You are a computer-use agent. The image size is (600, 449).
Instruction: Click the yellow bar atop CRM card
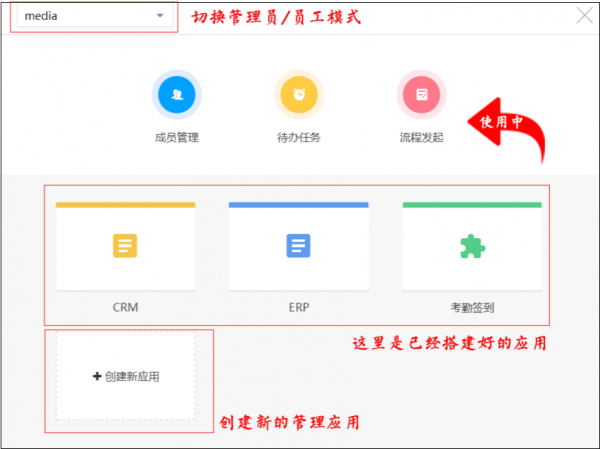coord(126,205)
